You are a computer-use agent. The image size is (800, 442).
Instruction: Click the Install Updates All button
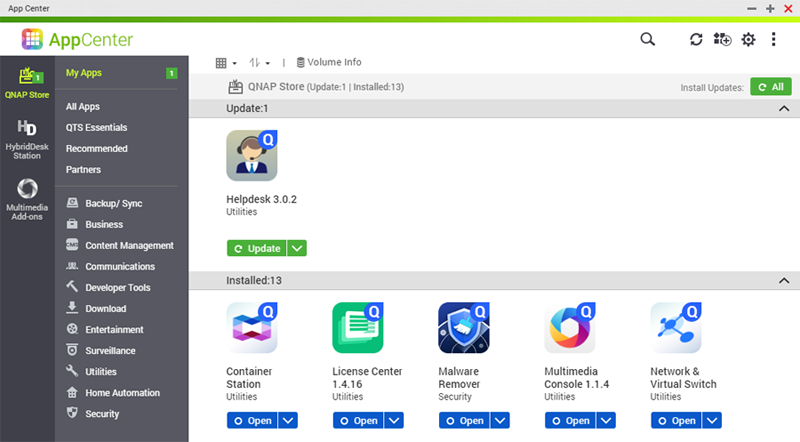click(x=771, y=87)
